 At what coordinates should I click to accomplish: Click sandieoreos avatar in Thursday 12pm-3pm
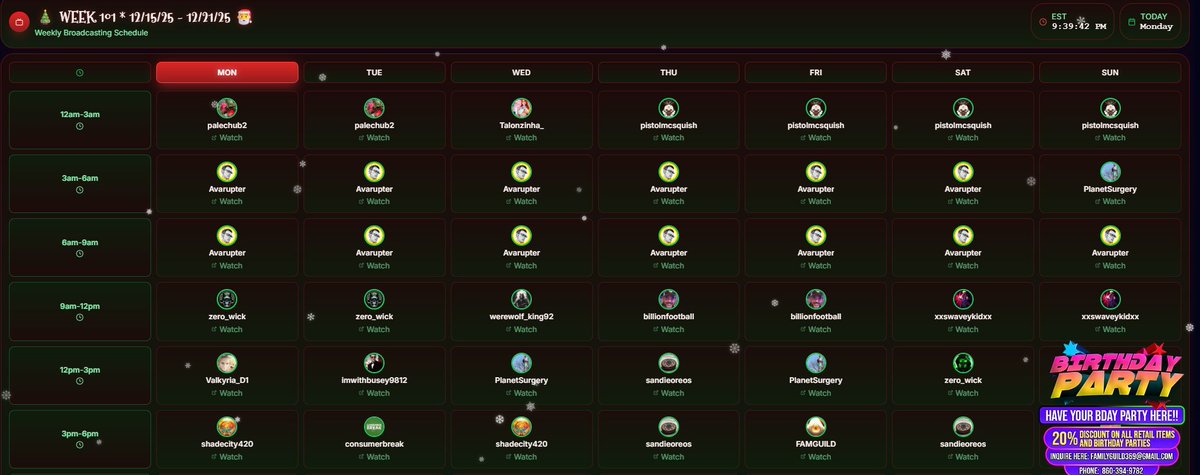click(x=668, y=362)
